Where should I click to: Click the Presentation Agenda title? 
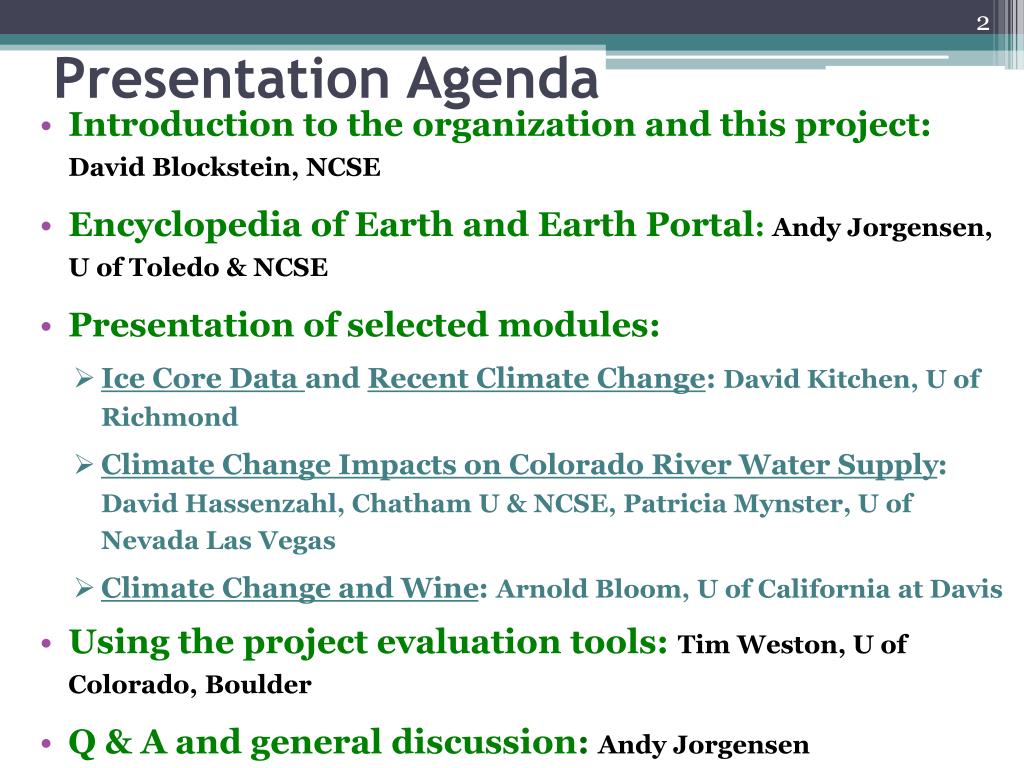coord(327,79)
